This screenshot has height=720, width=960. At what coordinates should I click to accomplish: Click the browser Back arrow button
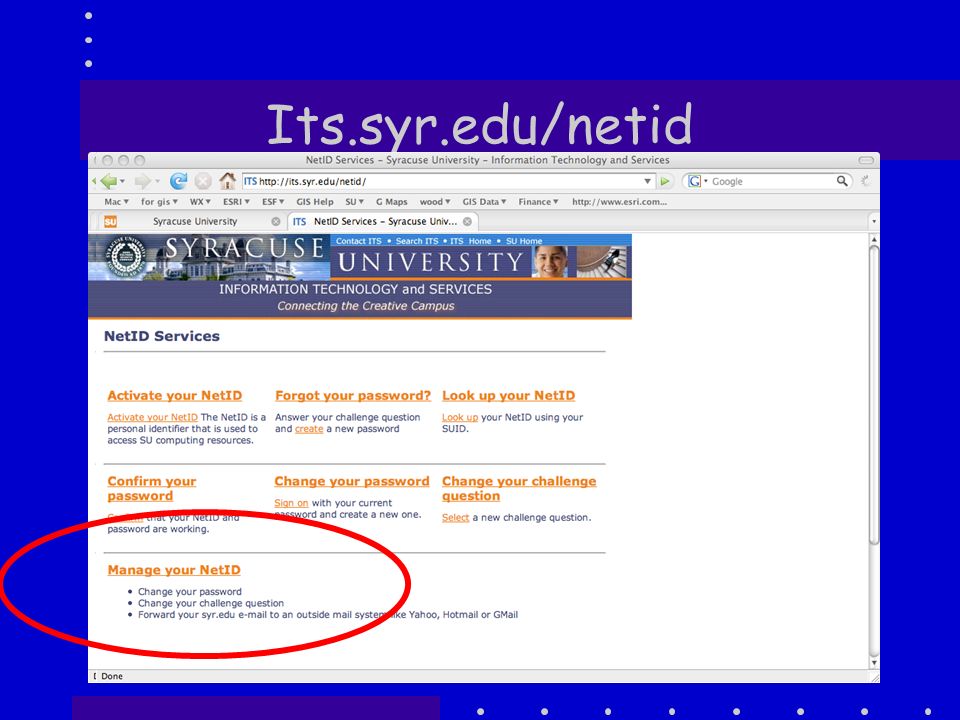point(108,181)
